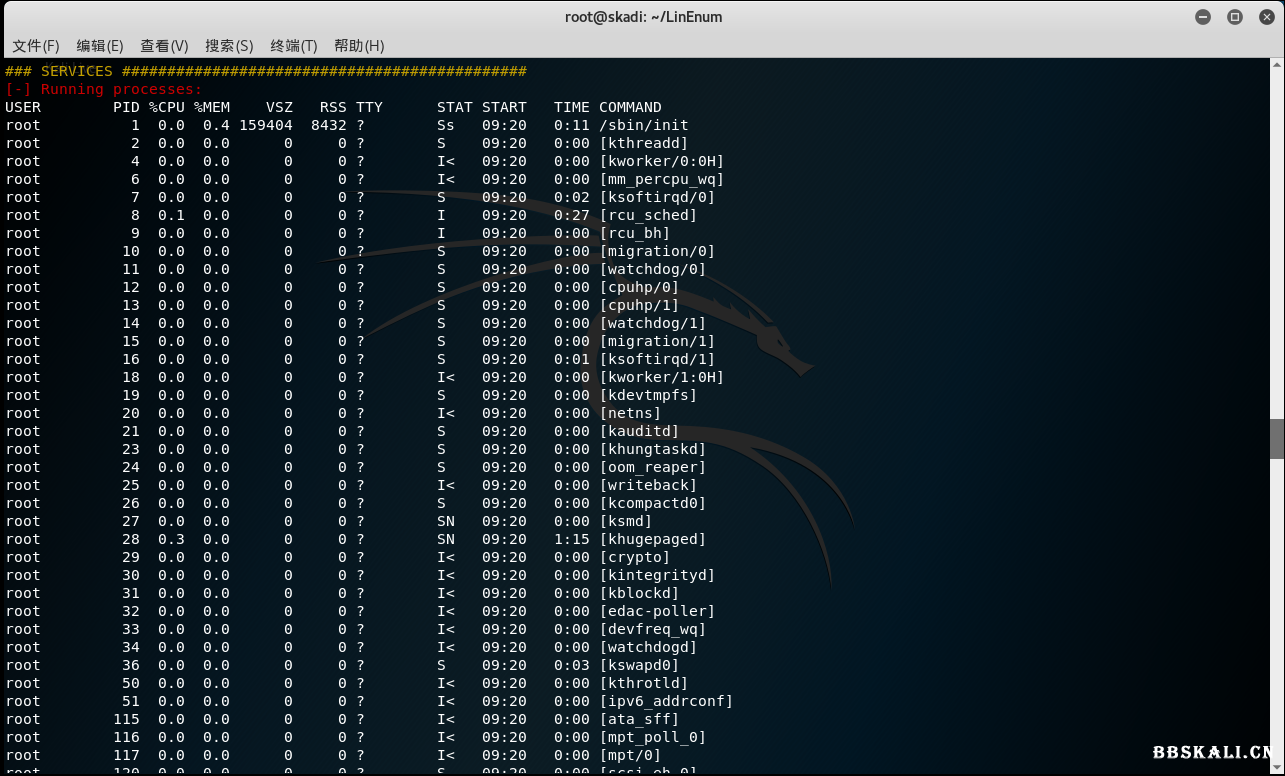
Task: Open the 帮助(H) menu
Action: [x=359, y=46]
